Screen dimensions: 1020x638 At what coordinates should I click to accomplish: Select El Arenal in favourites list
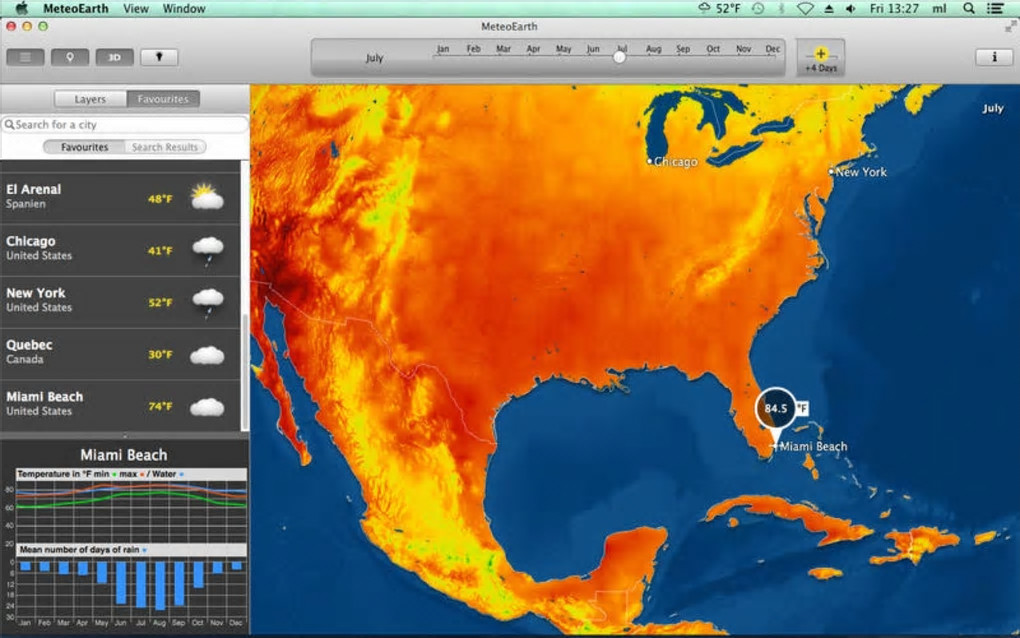click(120, 196)
